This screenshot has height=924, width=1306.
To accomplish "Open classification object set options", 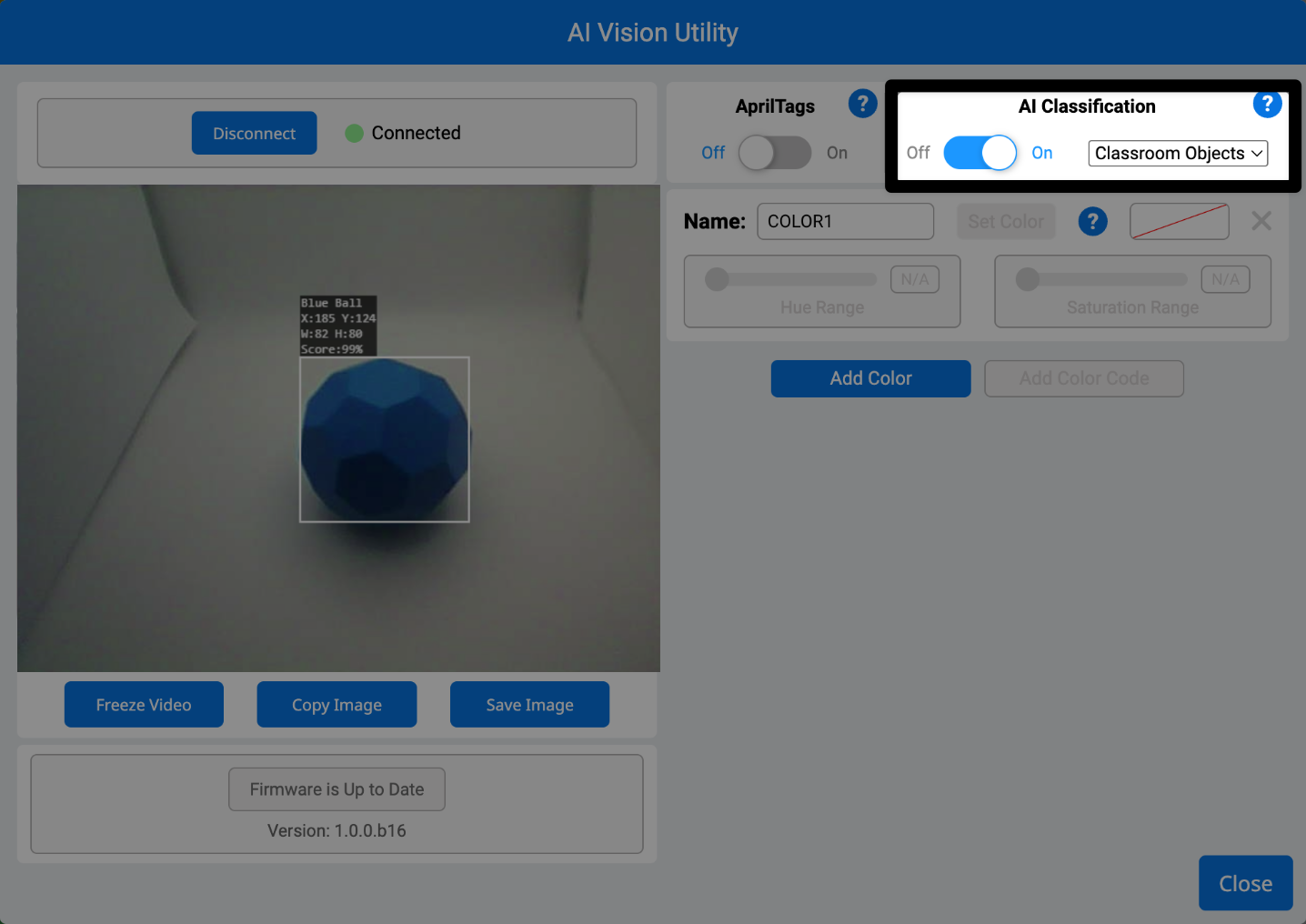I will [x=1177, y=153].
